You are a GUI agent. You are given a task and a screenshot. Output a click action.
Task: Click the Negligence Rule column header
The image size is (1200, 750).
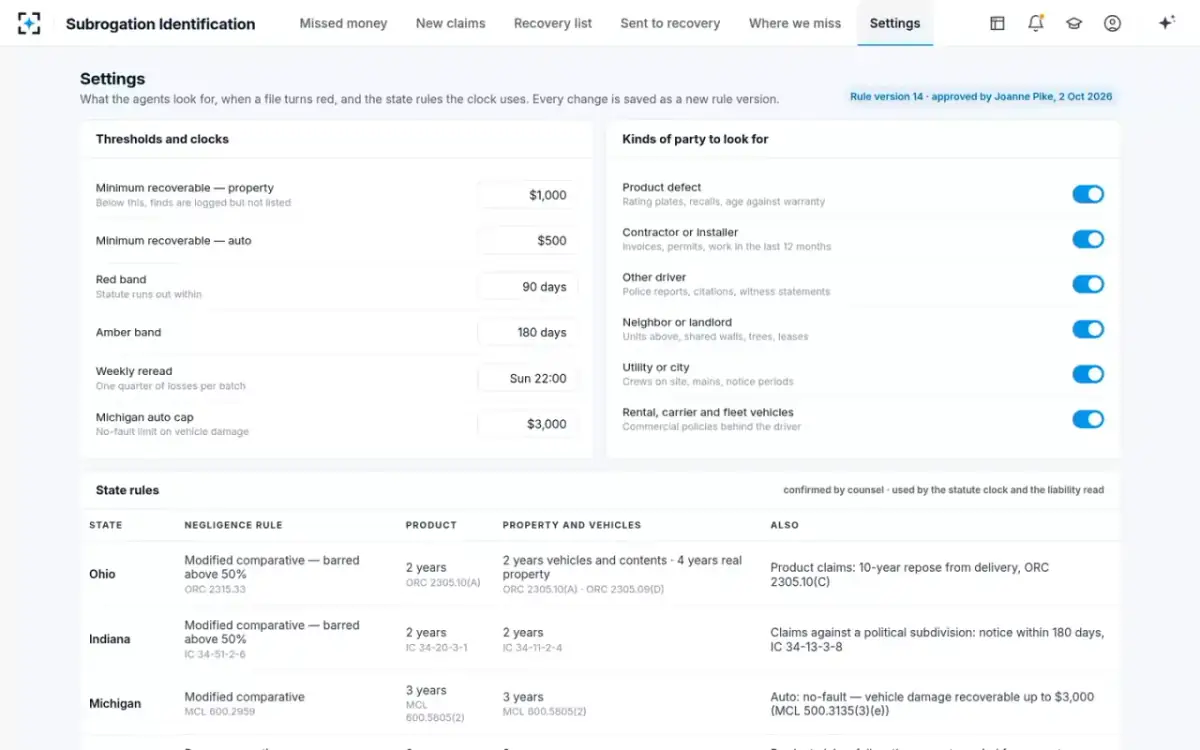point(233,525)
